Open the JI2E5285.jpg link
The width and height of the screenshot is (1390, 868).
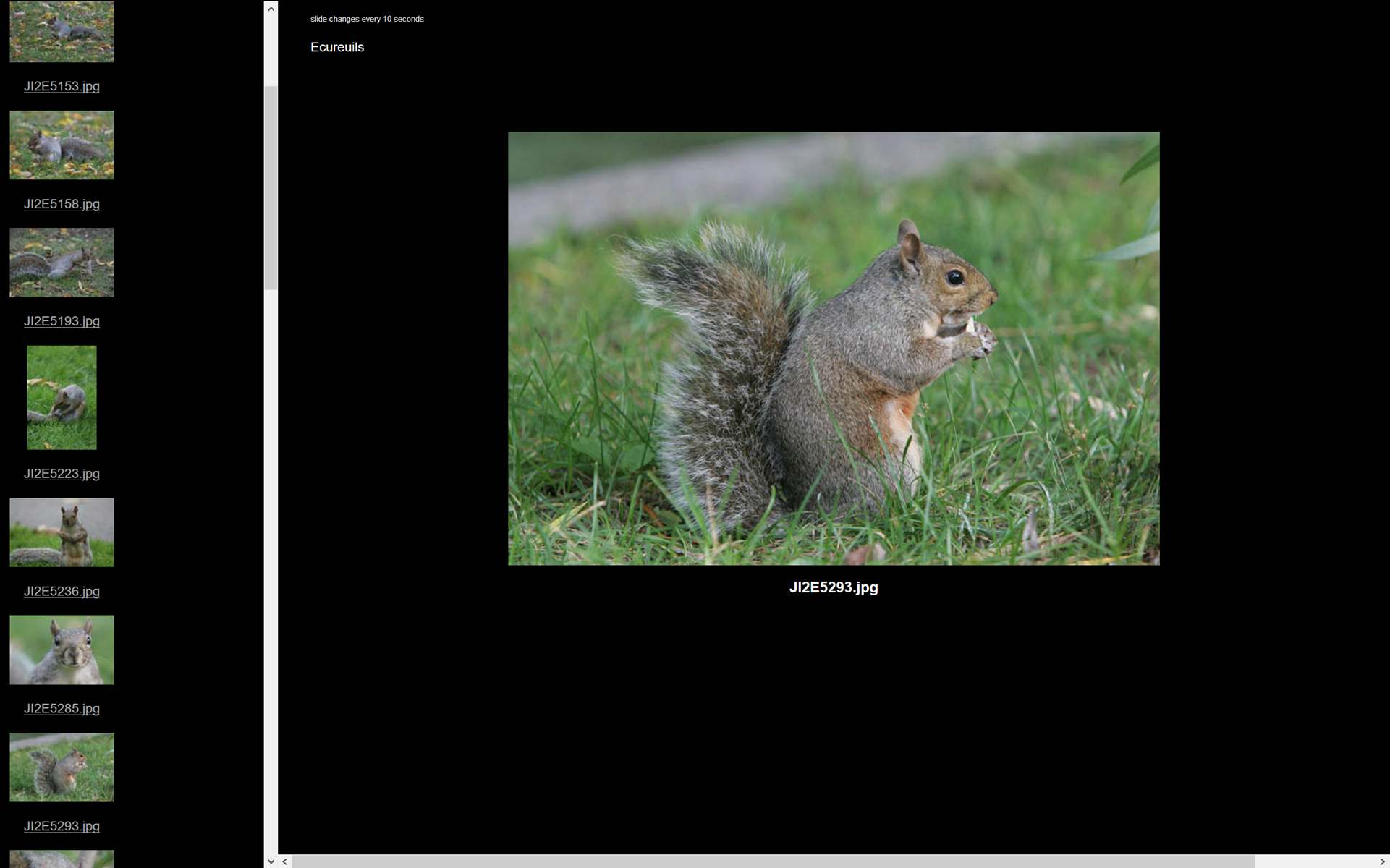(x=62, y=709)
